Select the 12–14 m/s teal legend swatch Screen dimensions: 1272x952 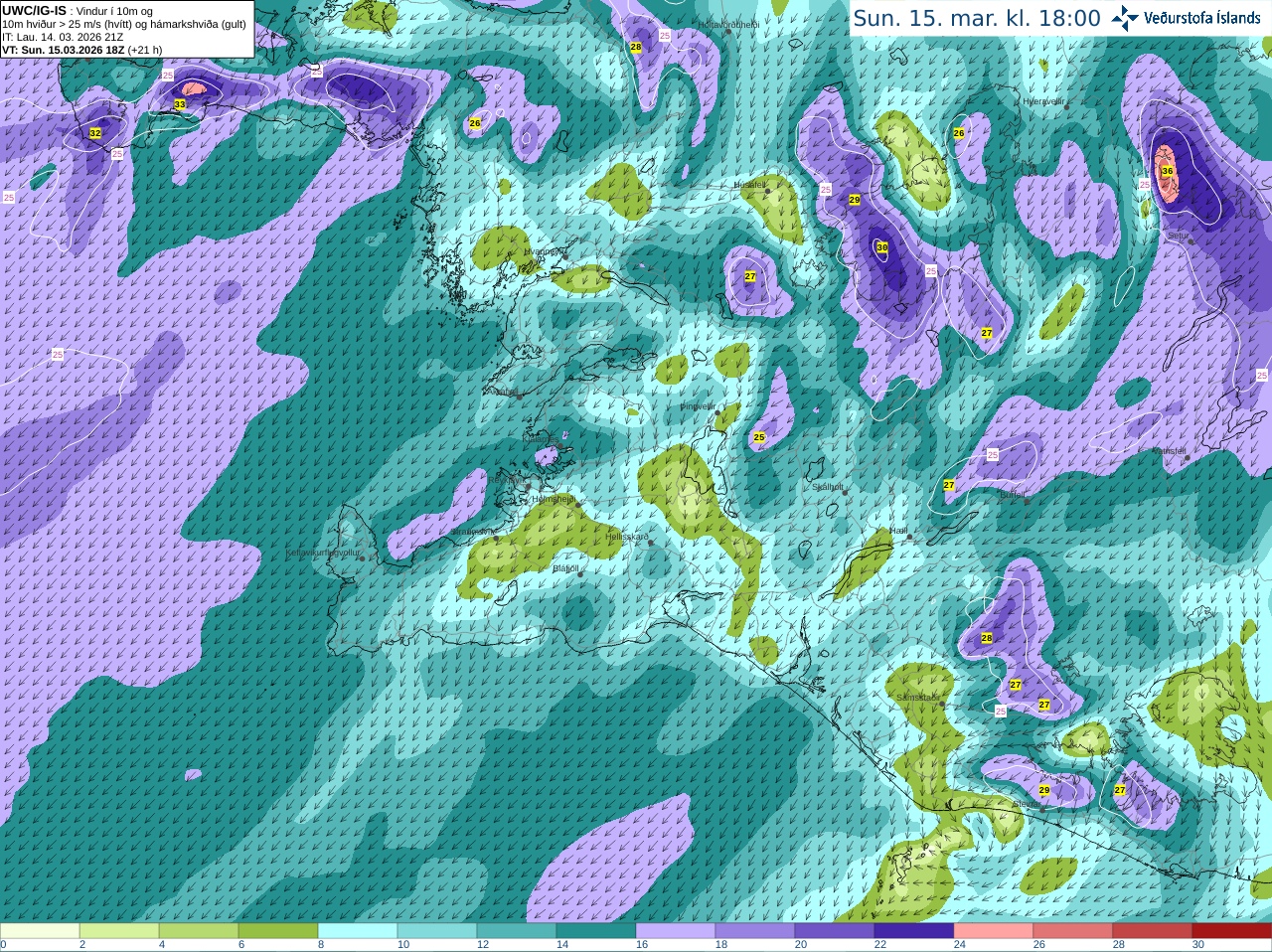pos(517,931)
